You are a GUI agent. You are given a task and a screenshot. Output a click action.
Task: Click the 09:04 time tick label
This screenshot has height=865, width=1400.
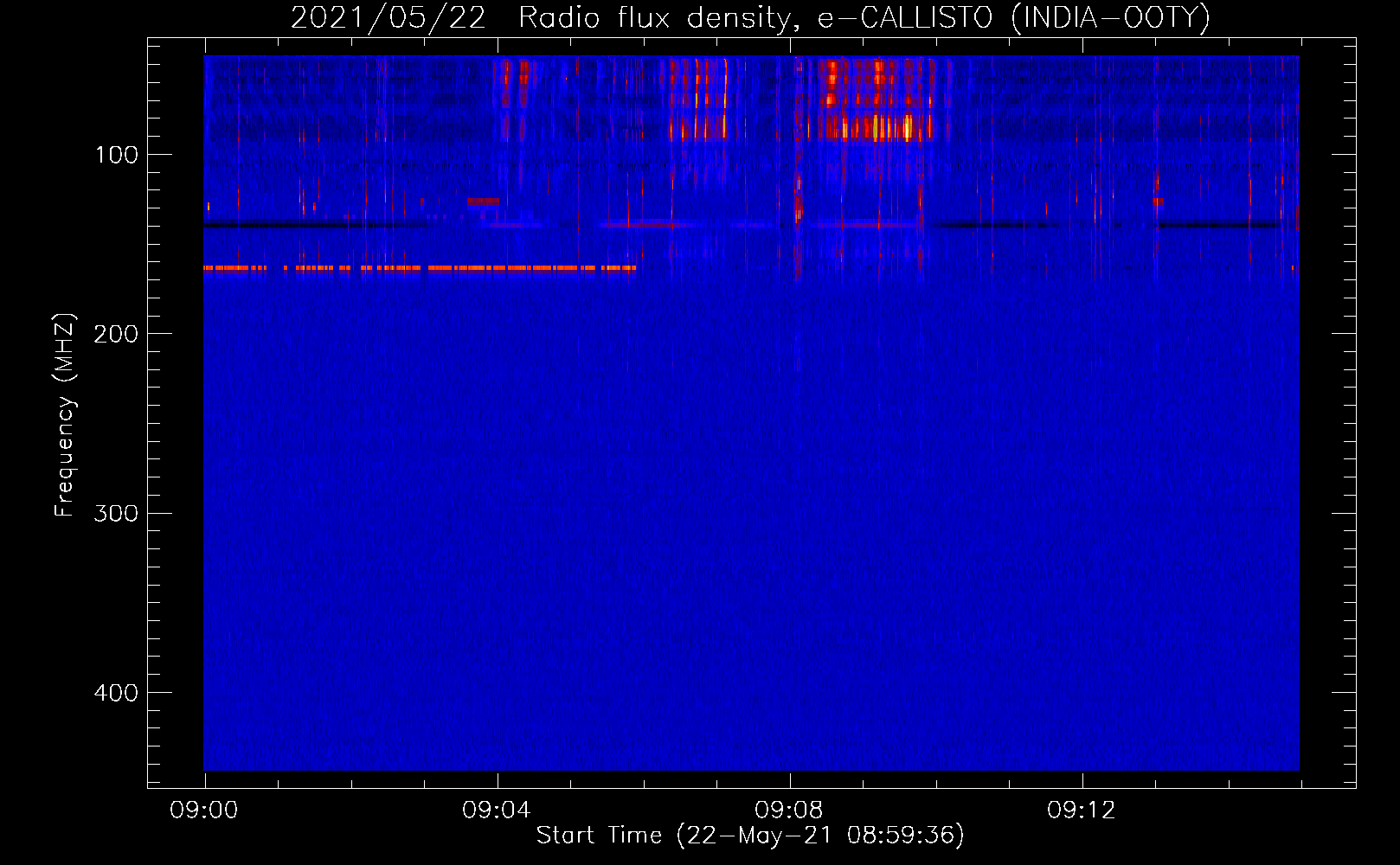497,811
